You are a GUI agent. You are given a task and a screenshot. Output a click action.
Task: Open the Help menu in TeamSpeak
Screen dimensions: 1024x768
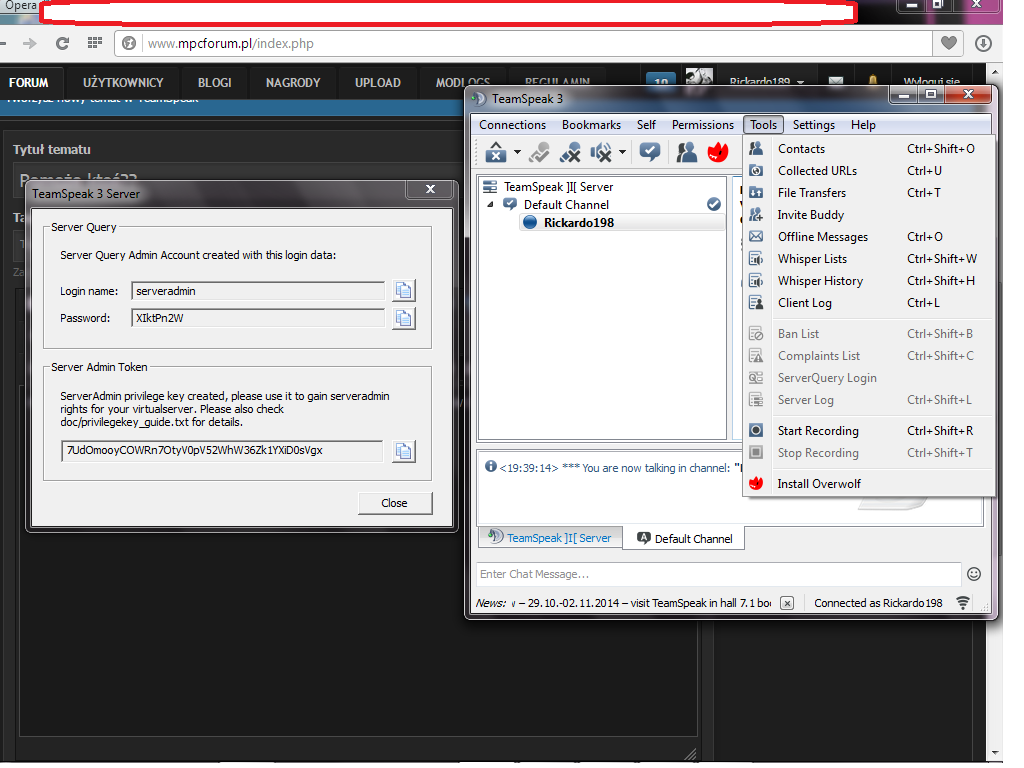tap(863, 125)
